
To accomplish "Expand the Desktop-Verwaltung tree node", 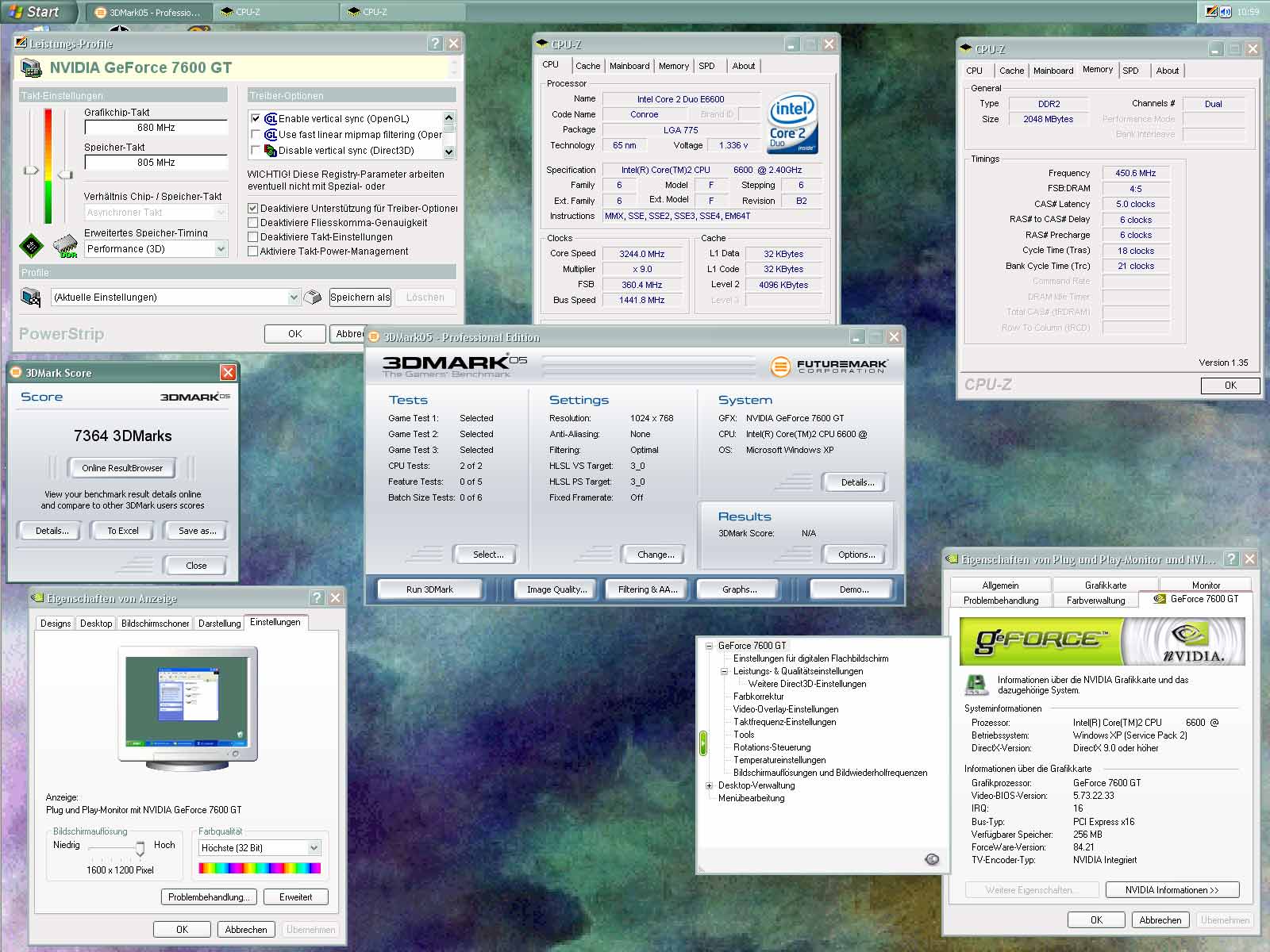I will [x=709, y=785].
